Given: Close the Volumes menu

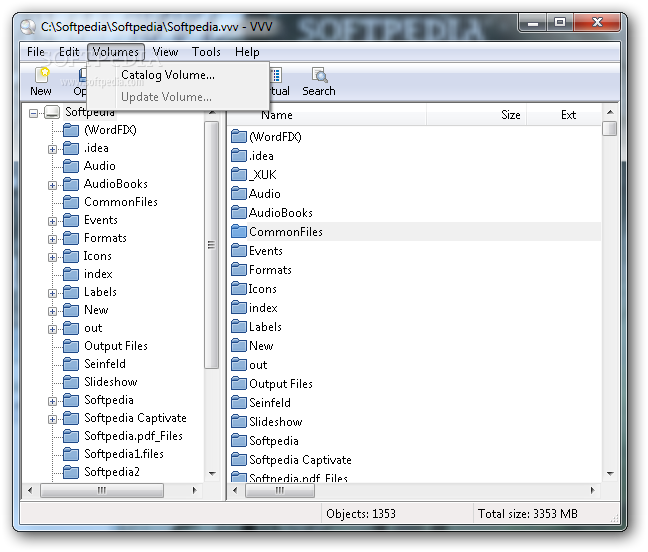Looking at the screenshot, I should [116, 52].
